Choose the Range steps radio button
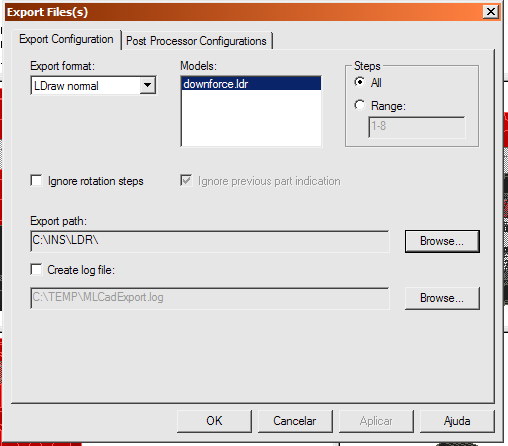 359,105
